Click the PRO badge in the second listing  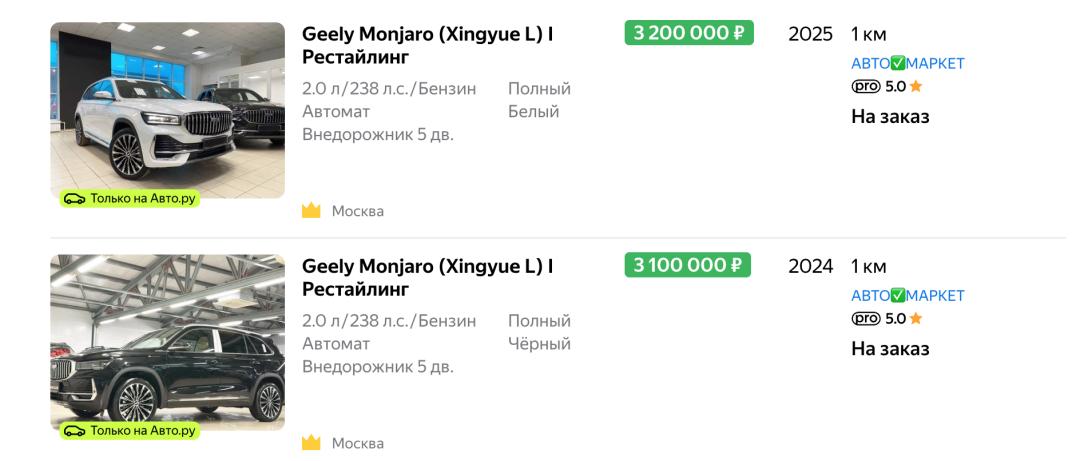pyautogui.click(x=866, y=319)
